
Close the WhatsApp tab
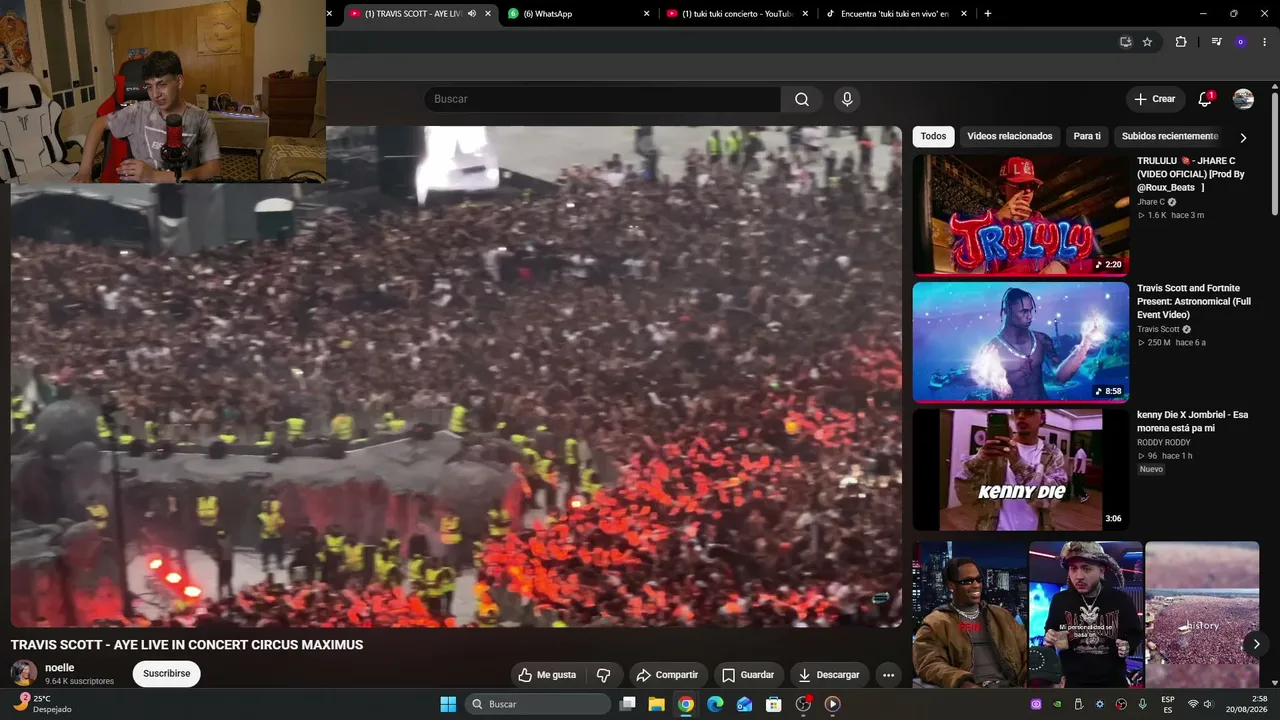click(x=646, y=14)
